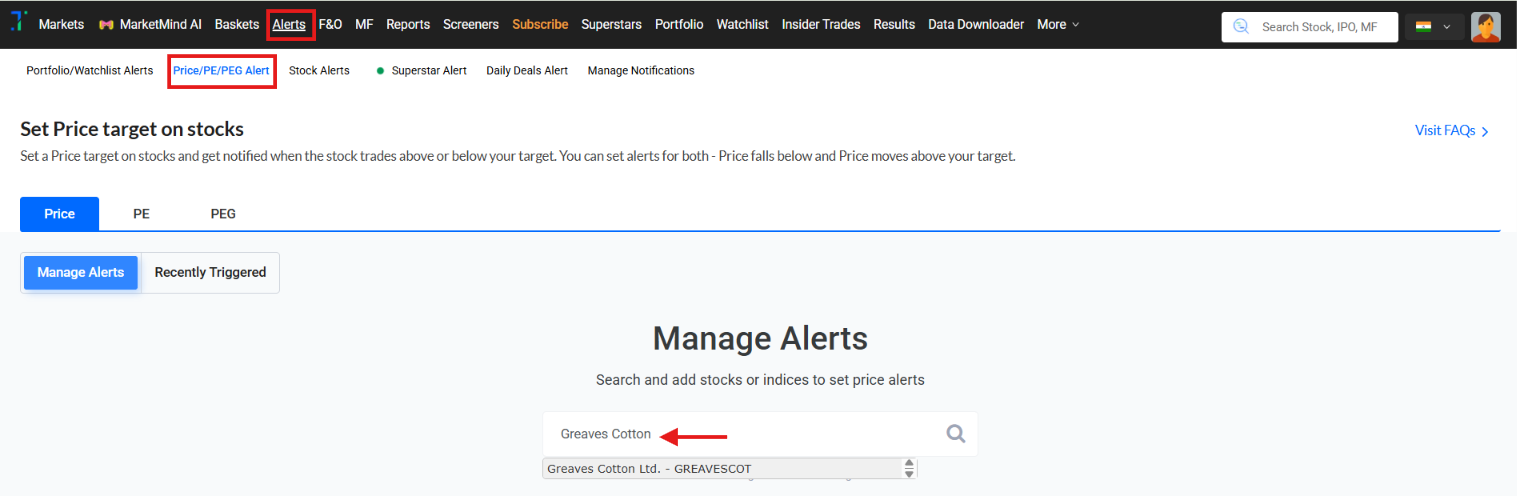
Task: Click the green dot beside Superstar Alert
Action: pyautogui.click(x=380, y=71)
